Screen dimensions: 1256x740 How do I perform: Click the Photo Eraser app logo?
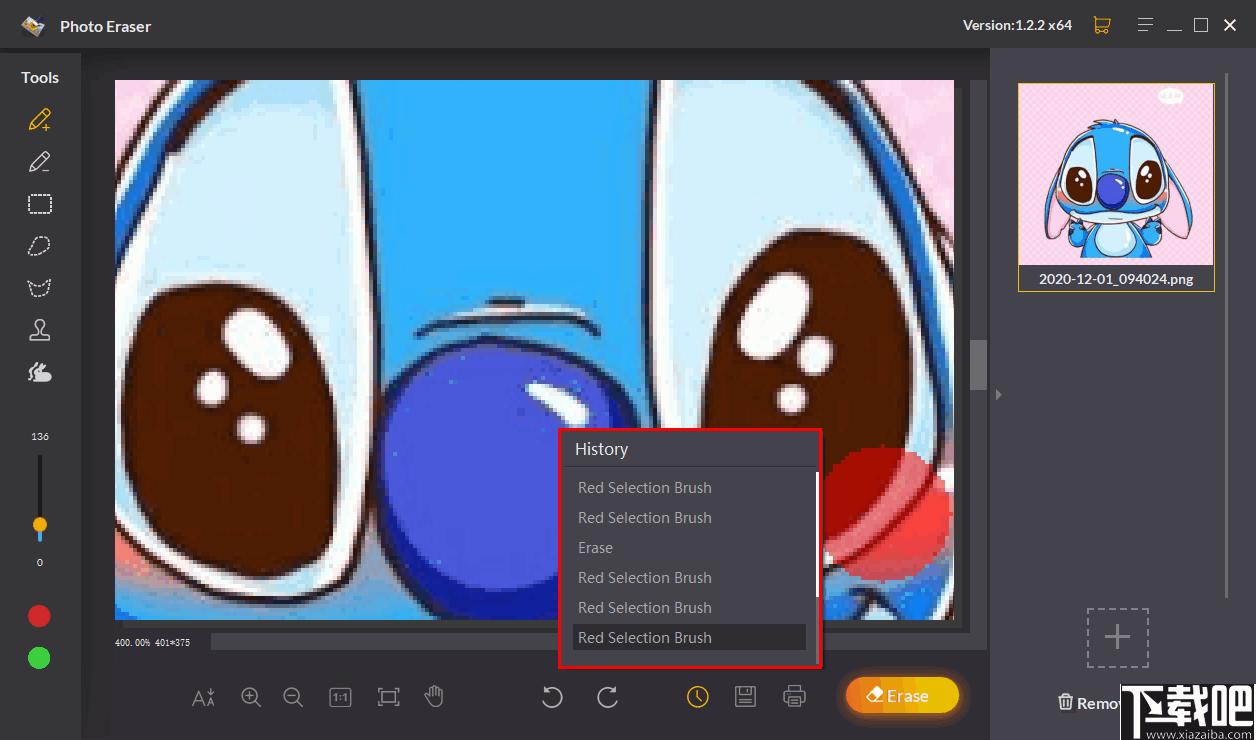pos(33,26)
